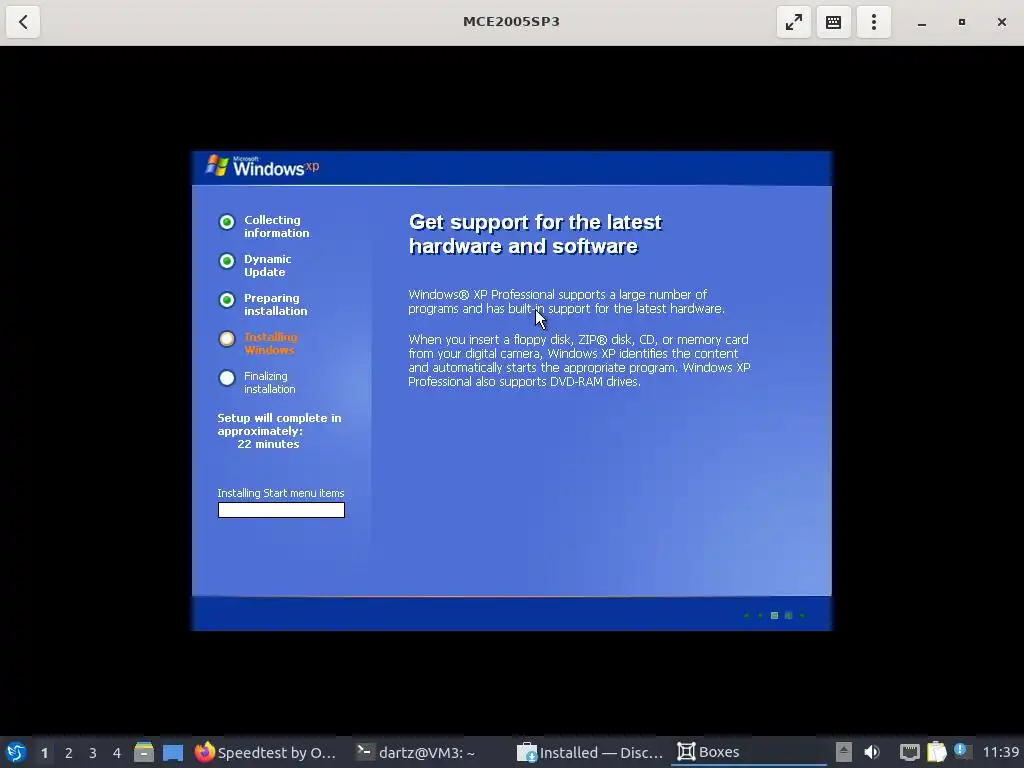Switch to workspace 1

[44, 753]
